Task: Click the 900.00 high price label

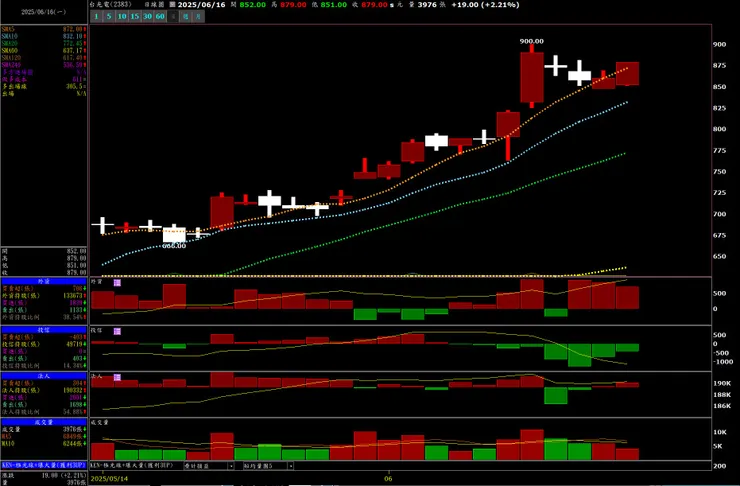Action: click(x=531, y=42)
